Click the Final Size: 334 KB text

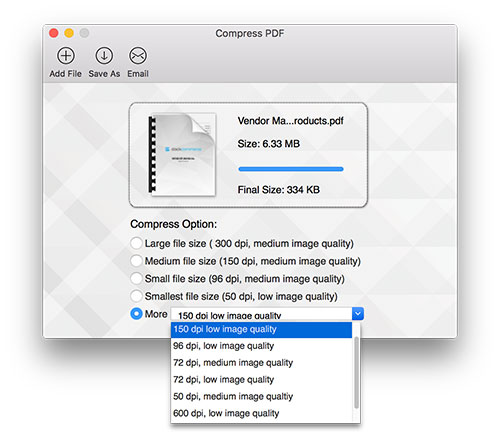(x=279, y=190)
